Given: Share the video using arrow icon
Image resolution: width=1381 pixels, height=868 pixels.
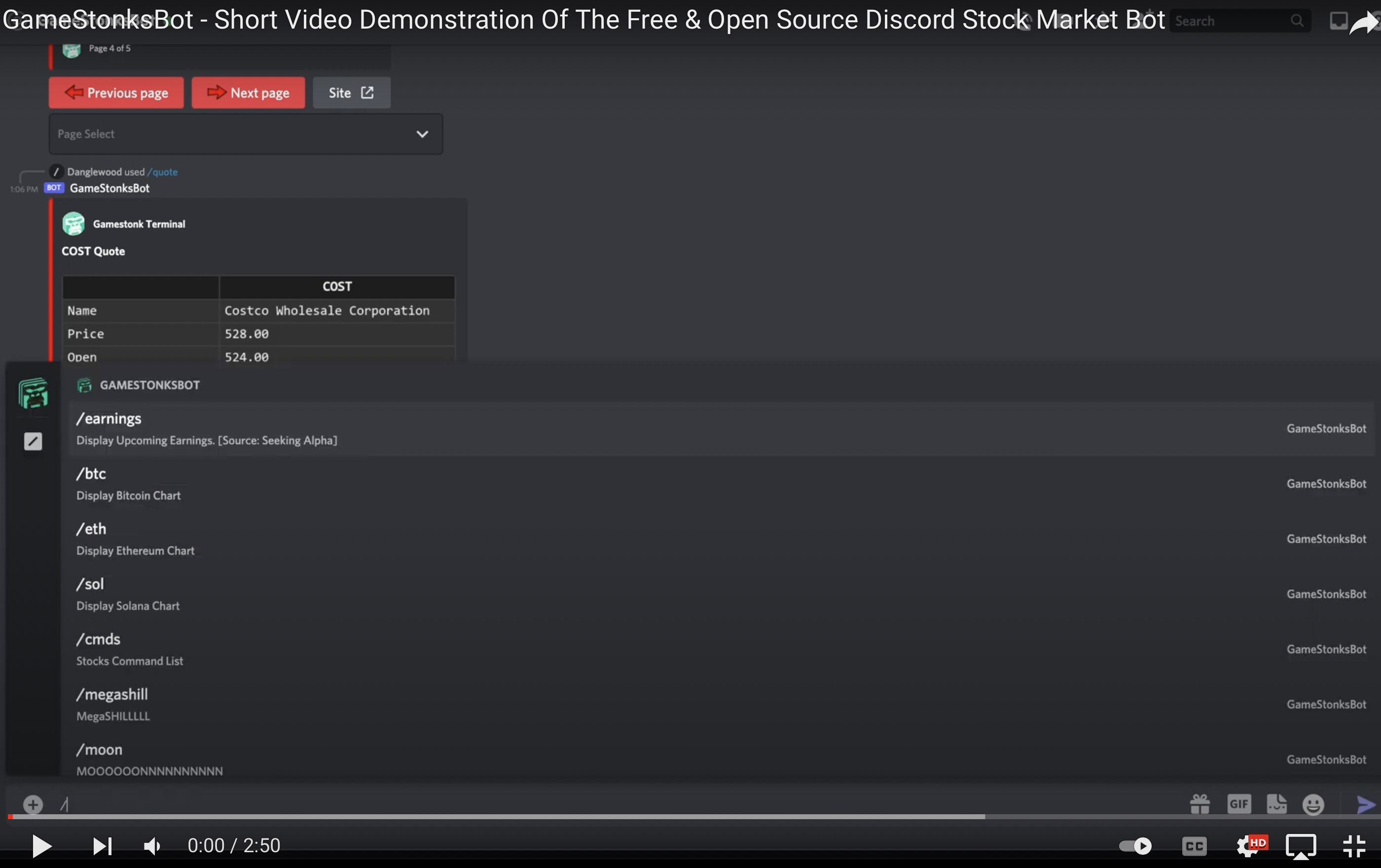Looking at the screenshot, I should click(1365, 23).
